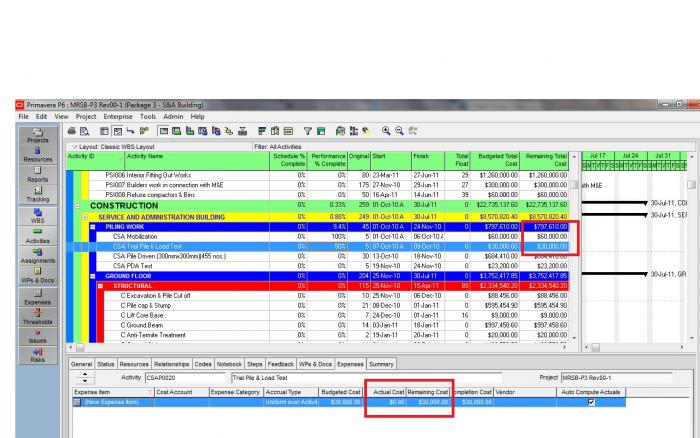This screenshot has height=438, width=700.
Task: Click the Accrual Type column header
Action: coord(291,392)
